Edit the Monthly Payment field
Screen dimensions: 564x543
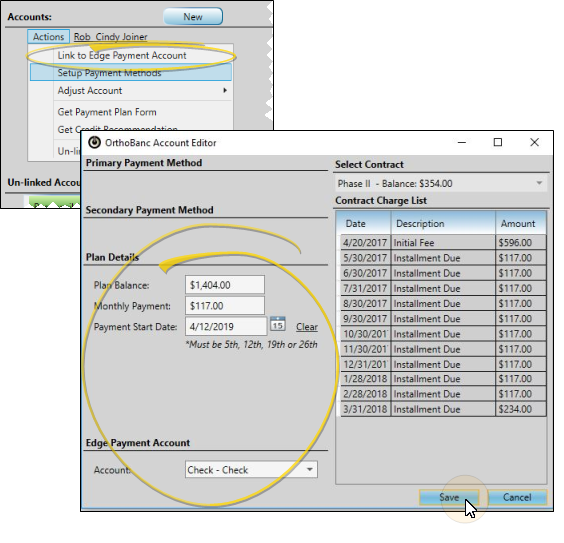[x=225, y=306]
